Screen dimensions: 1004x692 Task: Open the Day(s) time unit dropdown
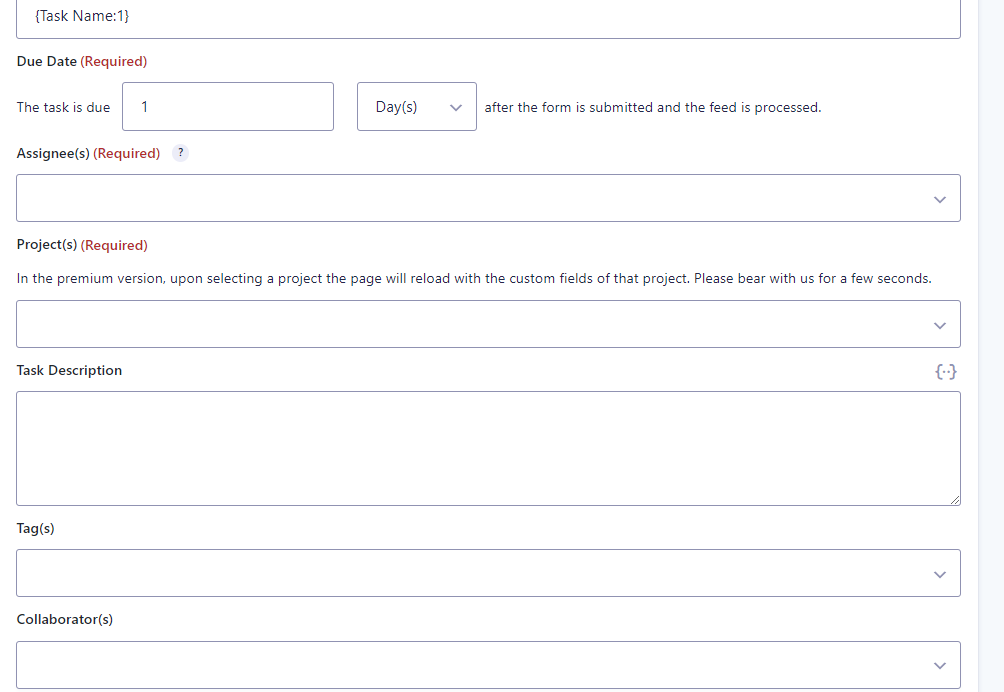(x=416, y=106)
